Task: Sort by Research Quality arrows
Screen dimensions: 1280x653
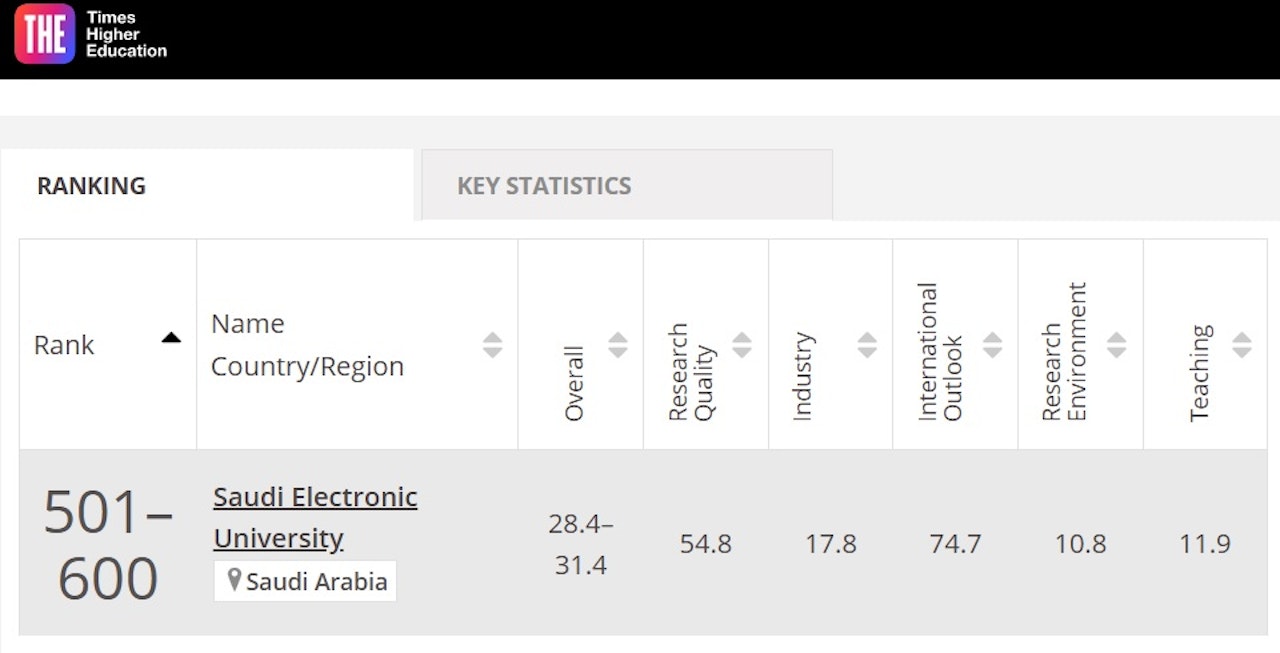Action: (742, 345)
